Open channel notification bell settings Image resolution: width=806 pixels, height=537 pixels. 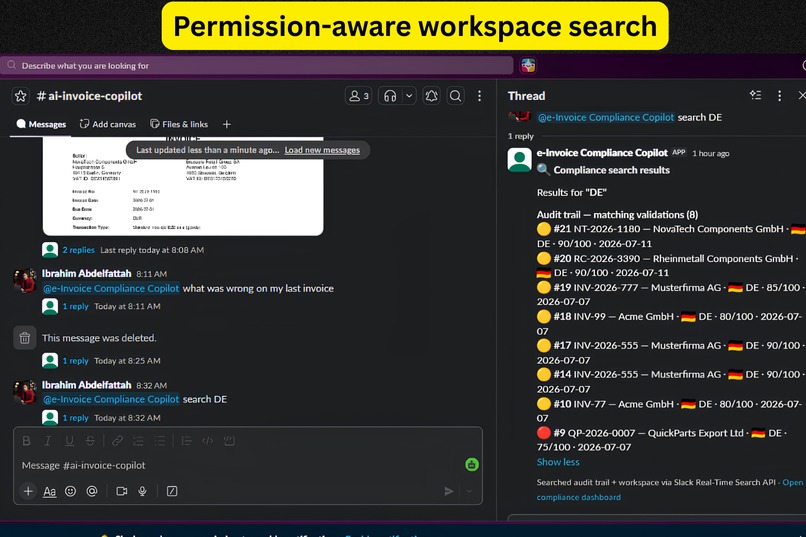click(431, 96)
